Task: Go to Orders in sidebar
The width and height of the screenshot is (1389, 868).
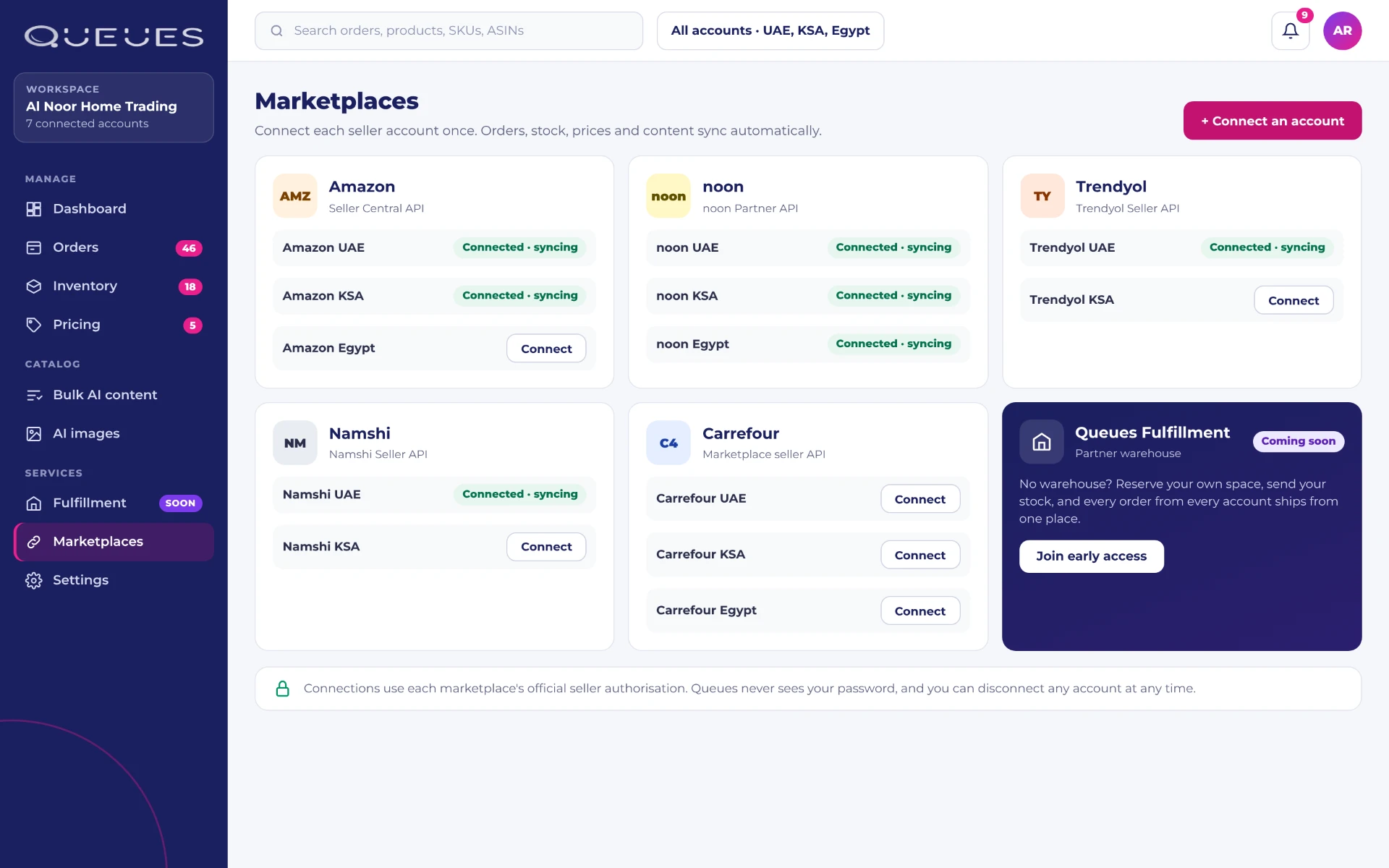Action: tap(114, 247)
